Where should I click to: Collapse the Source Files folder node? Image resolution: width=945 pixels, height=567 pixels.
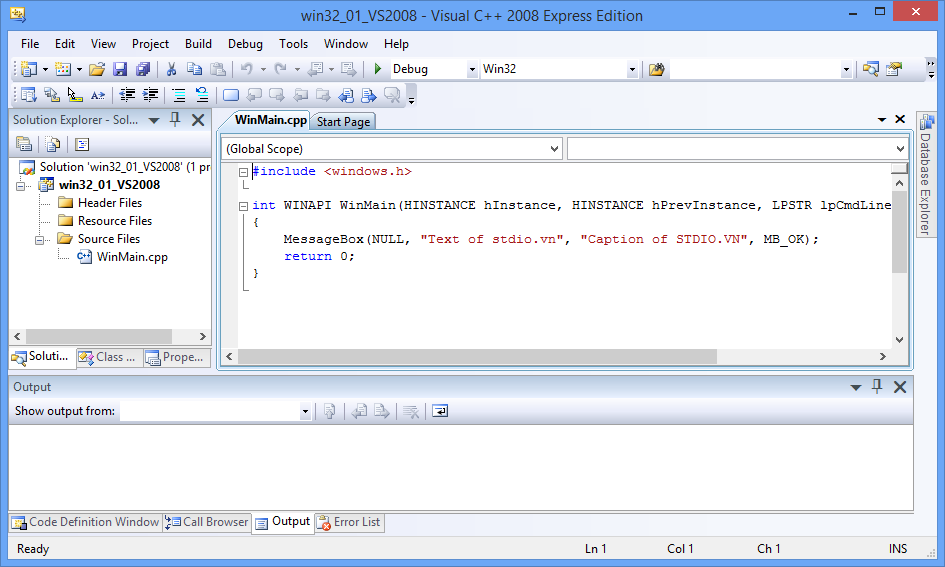tap(39, 240)
